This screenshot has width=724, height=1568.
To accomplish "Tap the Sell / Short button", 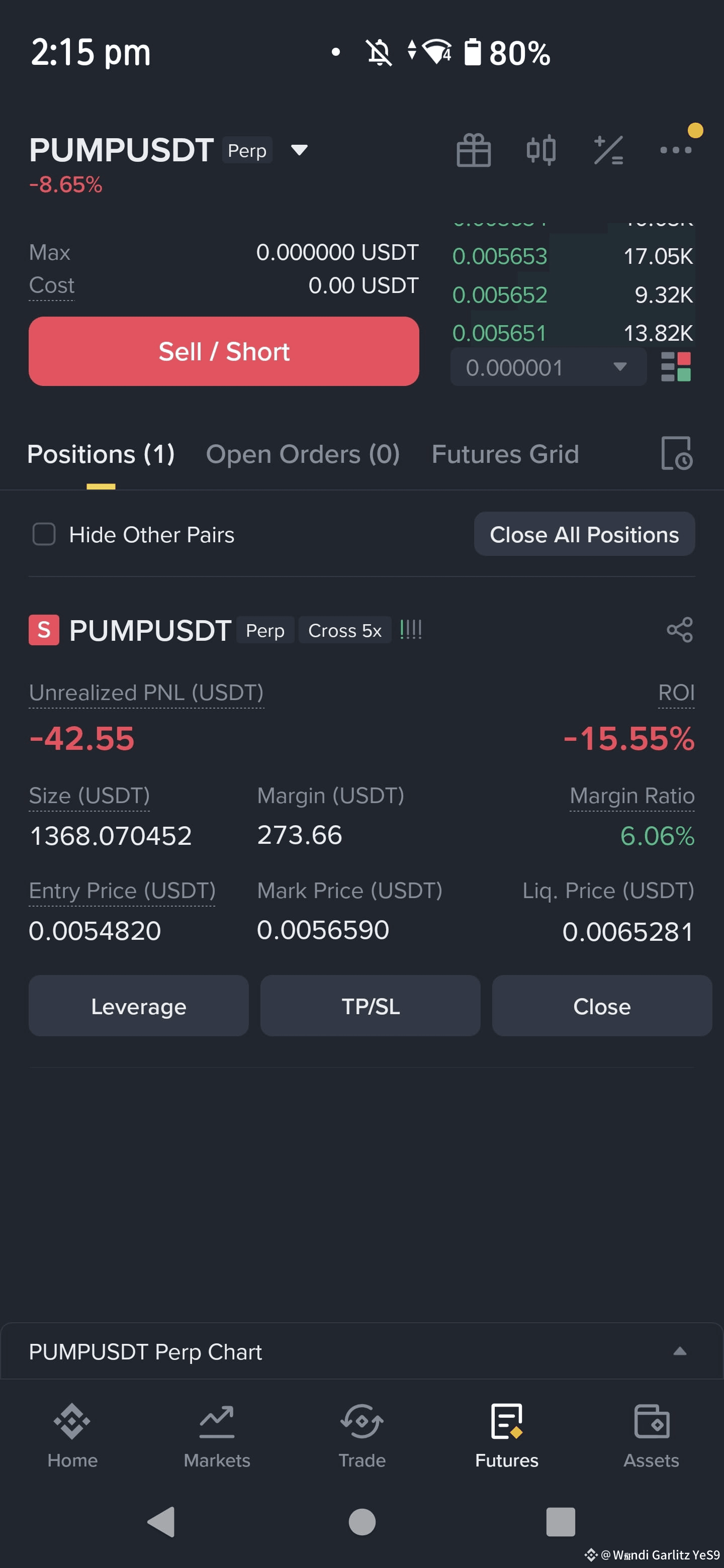I will click(x=223, y=351).
